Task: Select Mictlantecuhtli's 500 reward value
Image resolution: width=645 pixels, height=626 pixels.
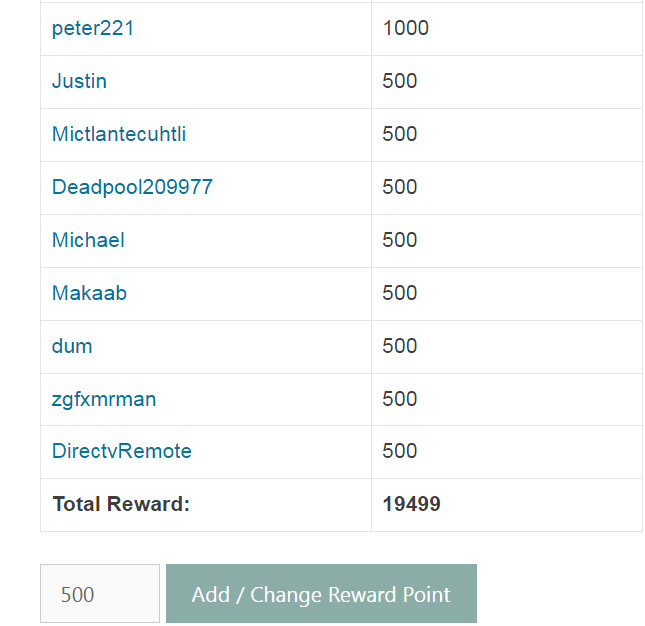Action: [399, 134]
